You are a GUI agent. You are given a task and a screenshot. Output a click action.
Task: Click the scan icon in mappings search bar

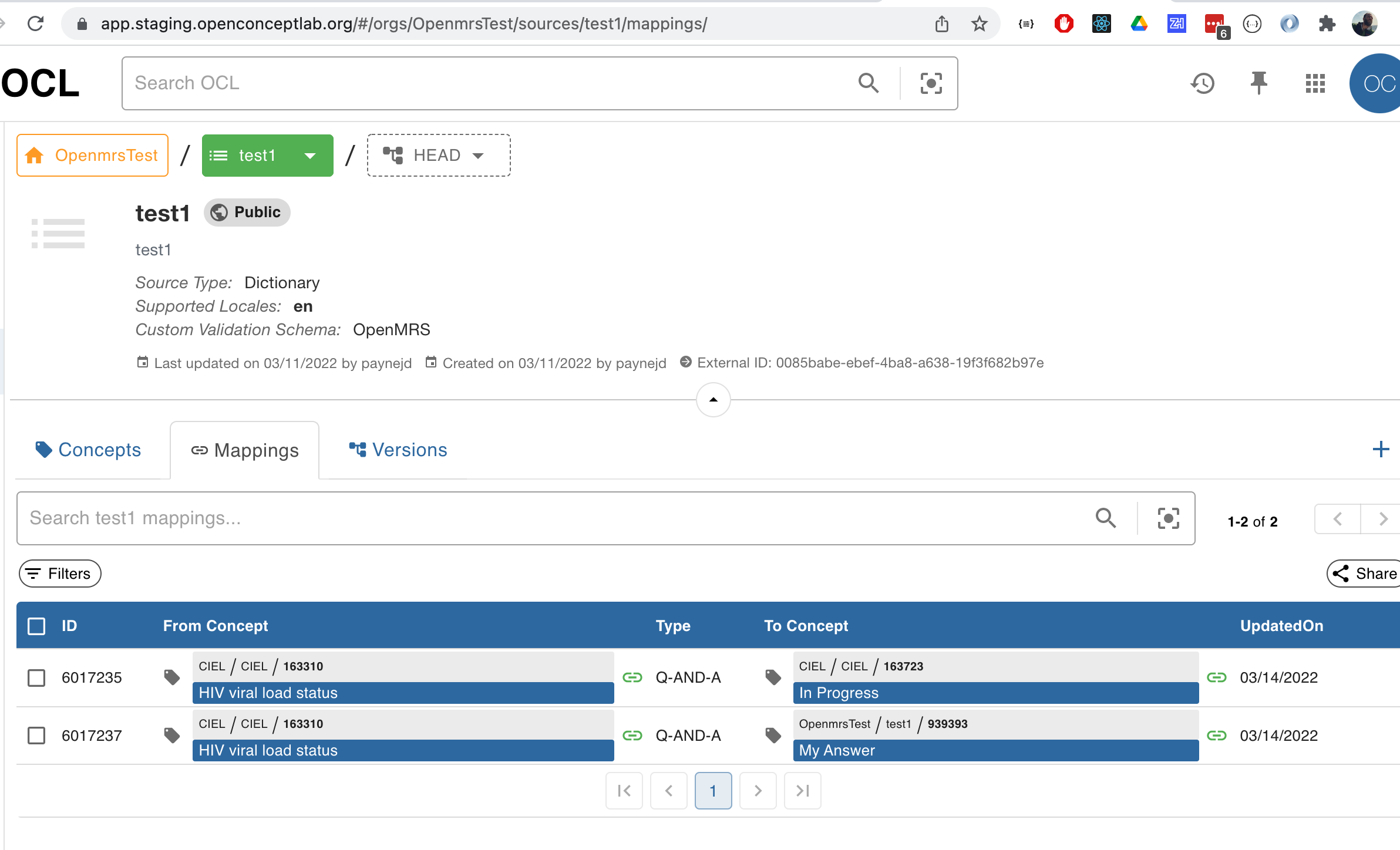(x=1167, y=518)
